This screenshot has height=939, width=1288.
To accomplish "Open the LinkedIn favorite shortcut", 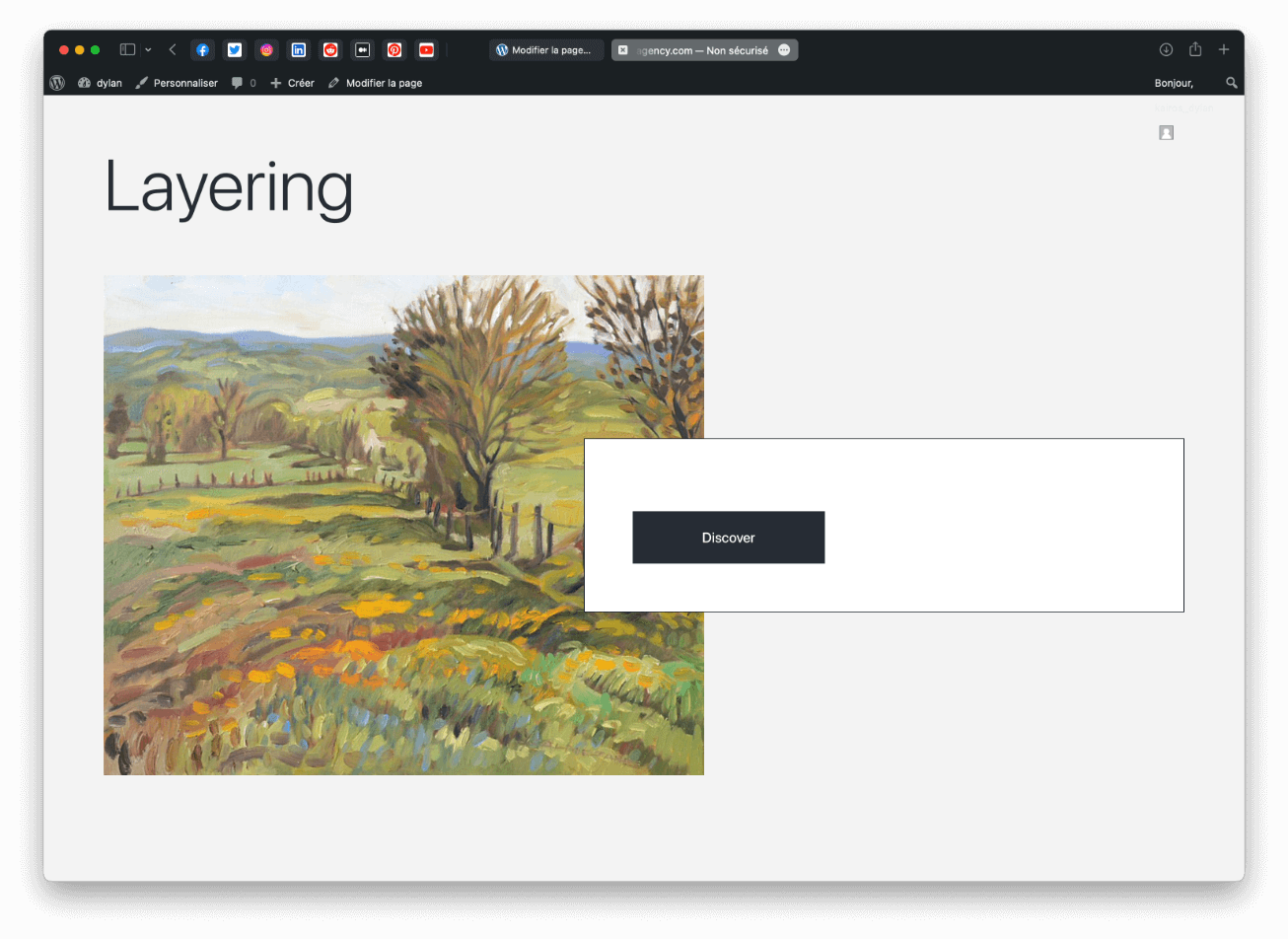I will pos(299,49).
